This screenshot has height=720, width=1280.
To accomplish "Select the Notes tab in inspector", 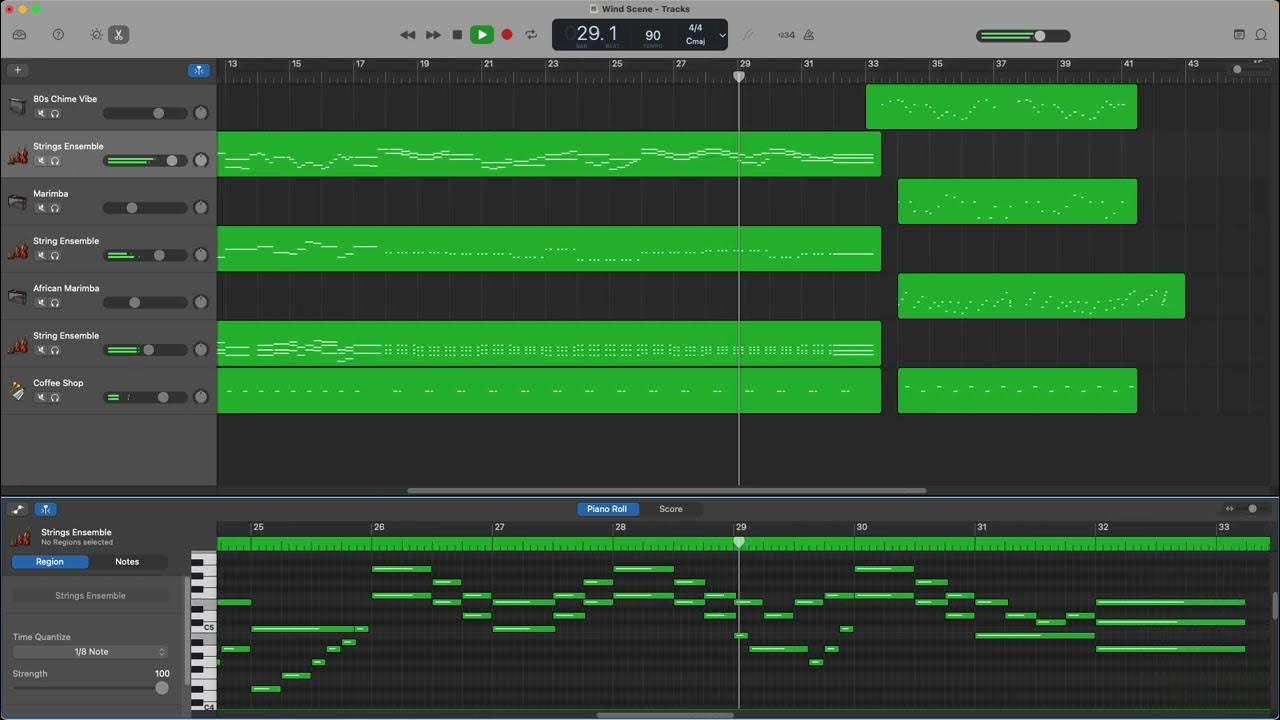I will coord(127,562).
